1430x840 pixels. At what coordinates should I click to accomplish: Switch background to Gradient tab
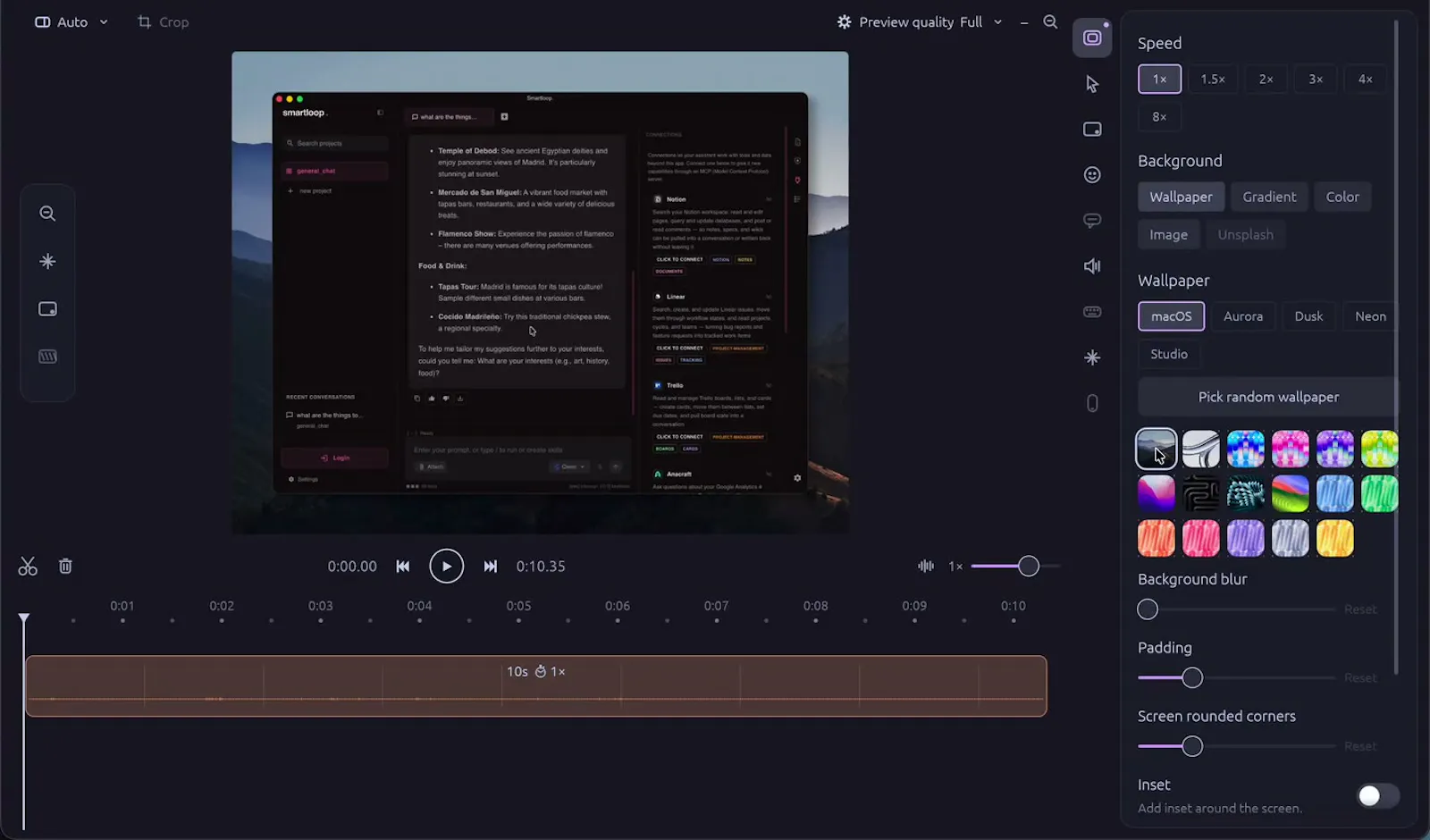[1269, 197]
